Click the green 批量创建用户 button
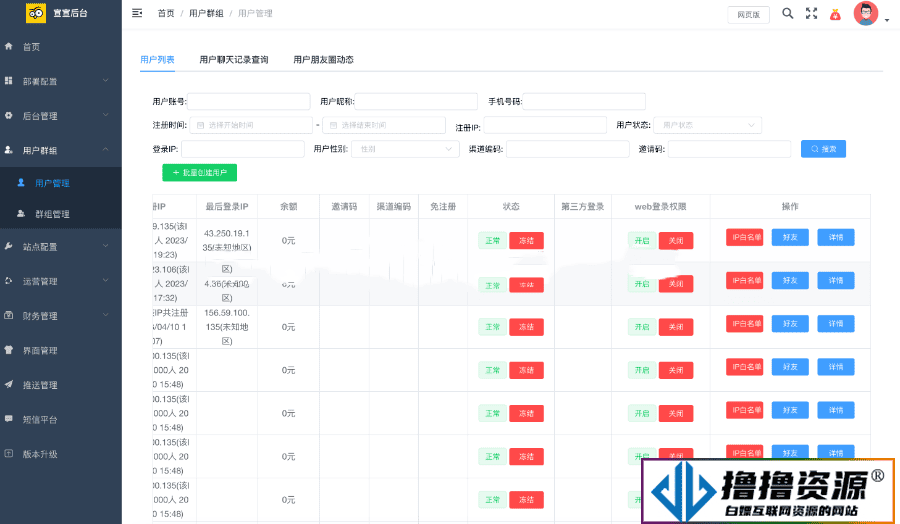This screenshot has width=900, height=524. click(x=200, y=173)
